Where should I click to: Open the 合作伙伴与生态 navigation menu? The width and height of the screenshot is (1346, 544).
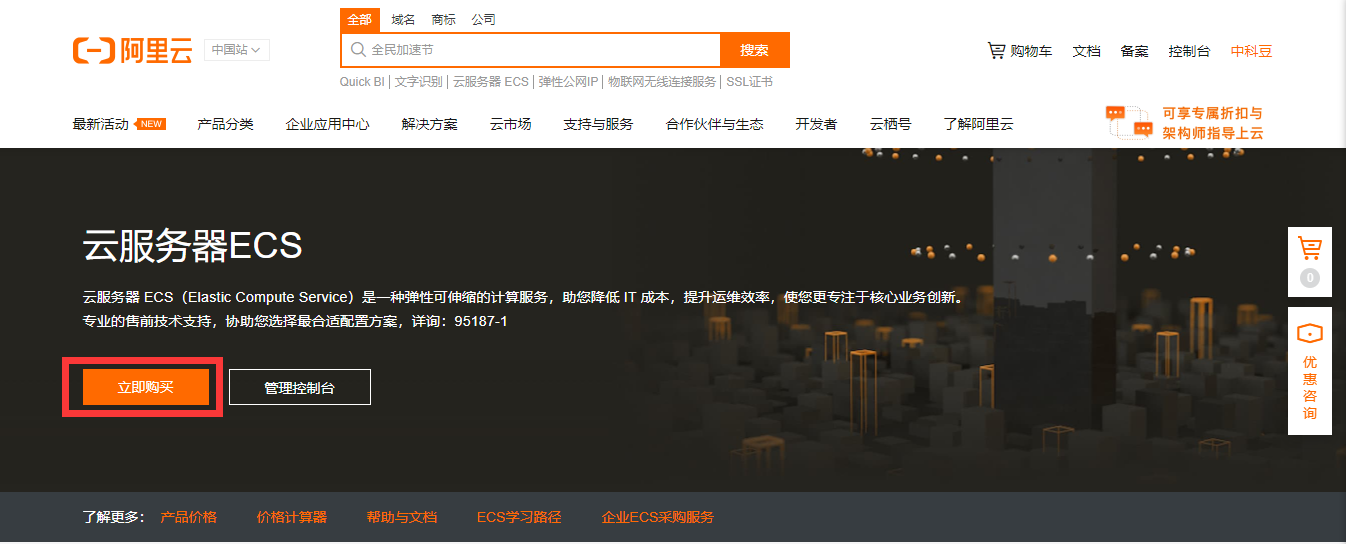pyautogui.click(x=715, y=124)
